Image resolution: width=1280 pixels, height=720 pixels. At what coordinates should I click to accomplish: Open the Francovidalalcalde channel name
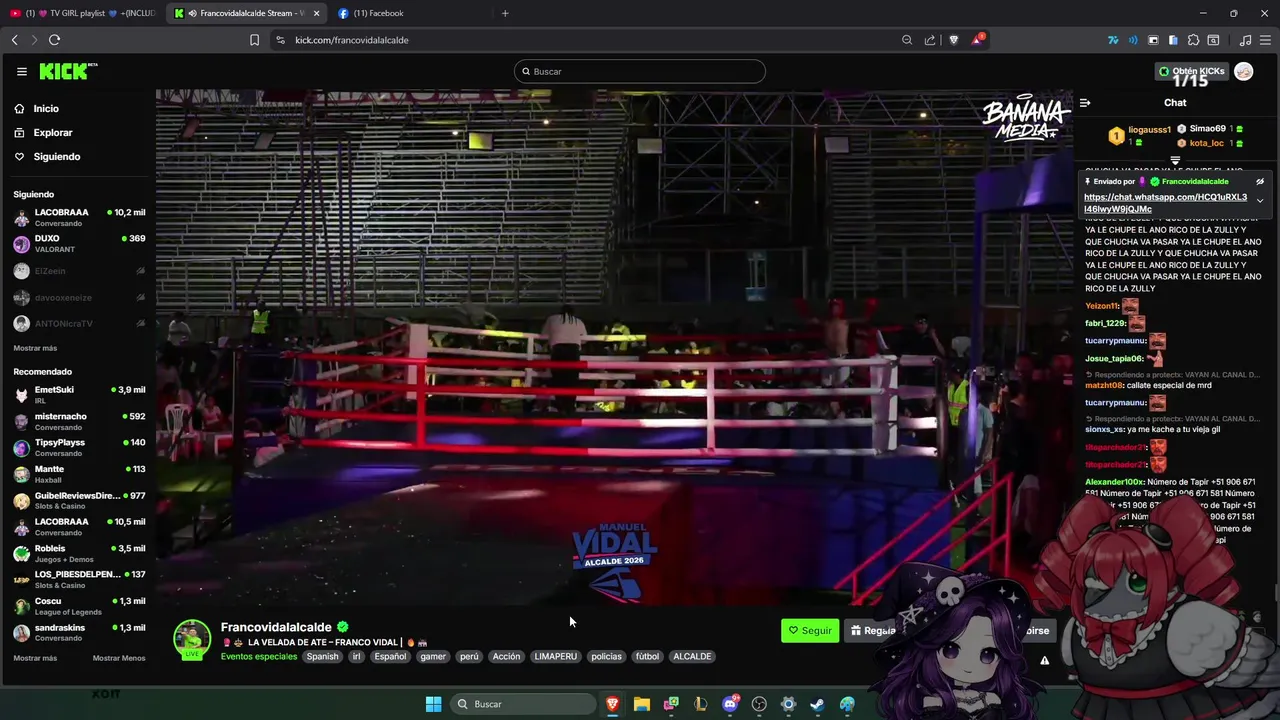pyautogui.click(x=276, y=627)
